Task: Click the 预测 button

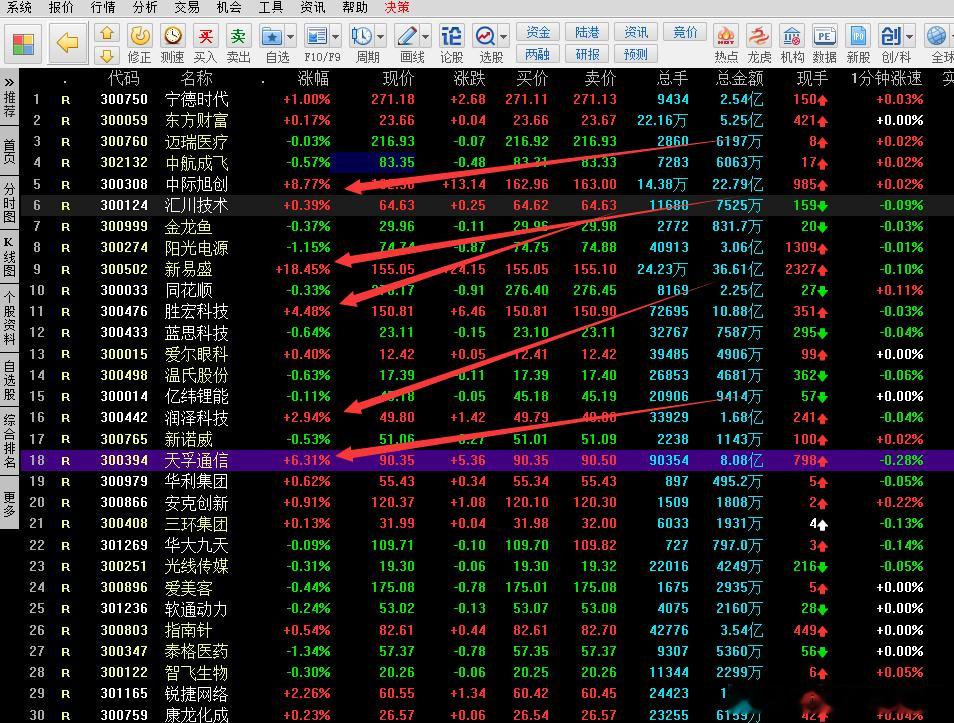Action: (x=636, y=55)
